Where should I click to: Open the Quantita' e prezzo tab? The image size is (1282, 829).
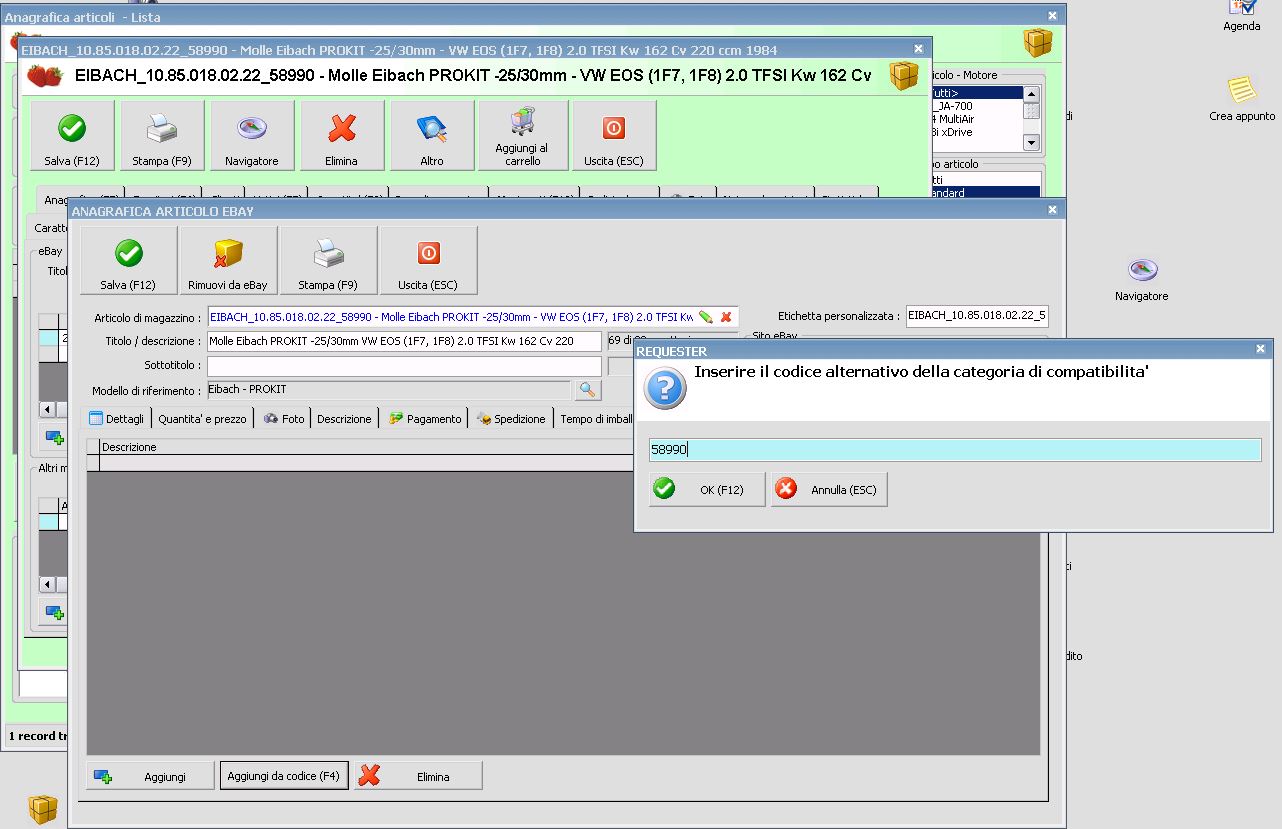click(x=202, y=419)
